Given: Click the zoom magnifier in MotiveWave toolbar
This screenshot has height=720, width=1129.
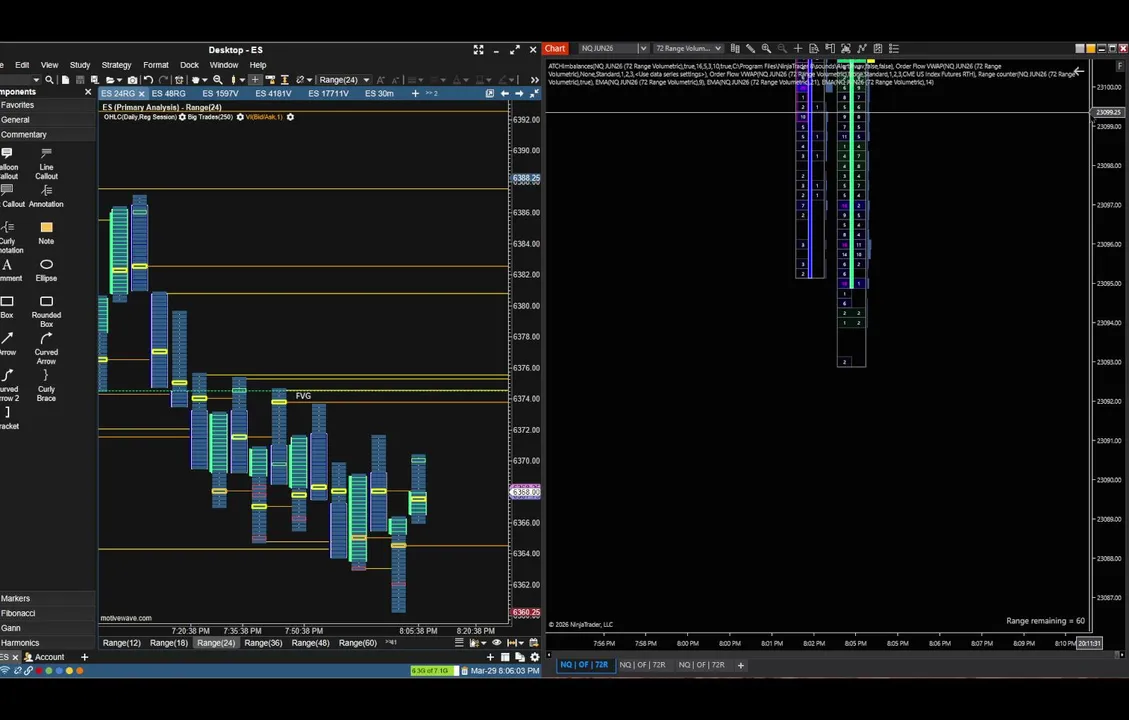Looking at the screenshot, I should click(x=218, y=79).
